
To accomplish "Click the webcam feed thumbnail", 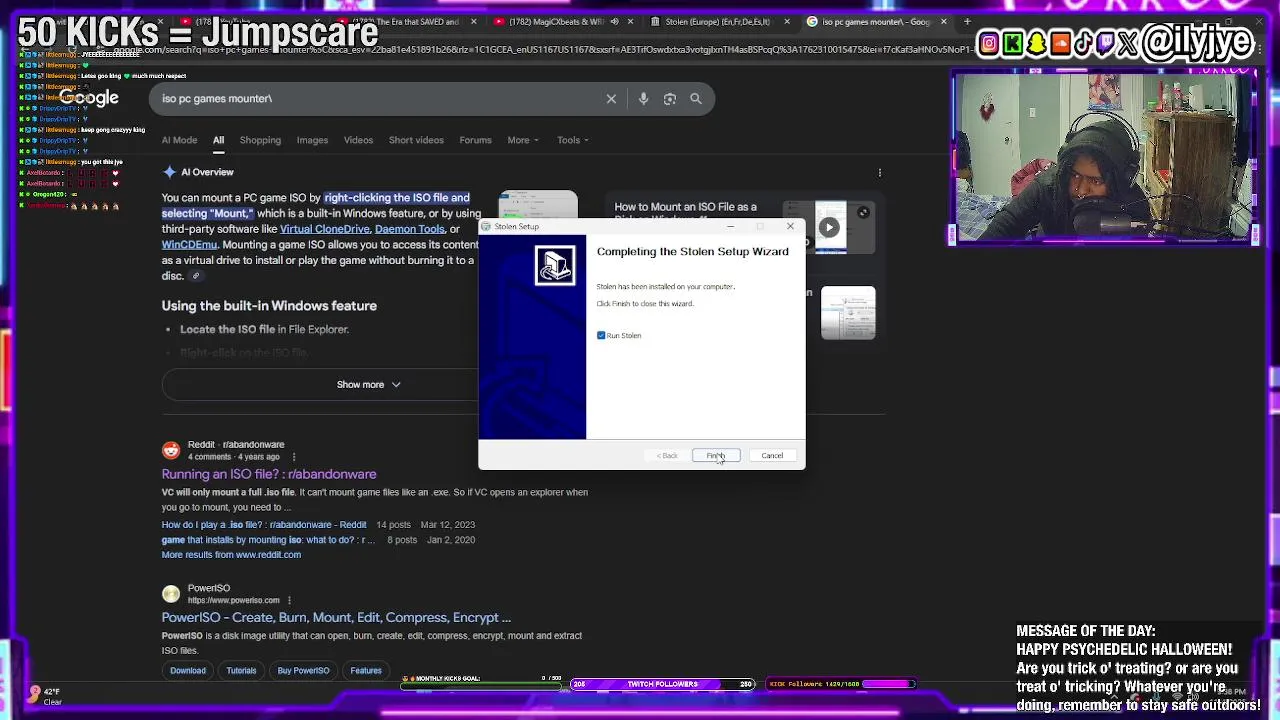I will pyautogui.click(x=1103, y=157).
